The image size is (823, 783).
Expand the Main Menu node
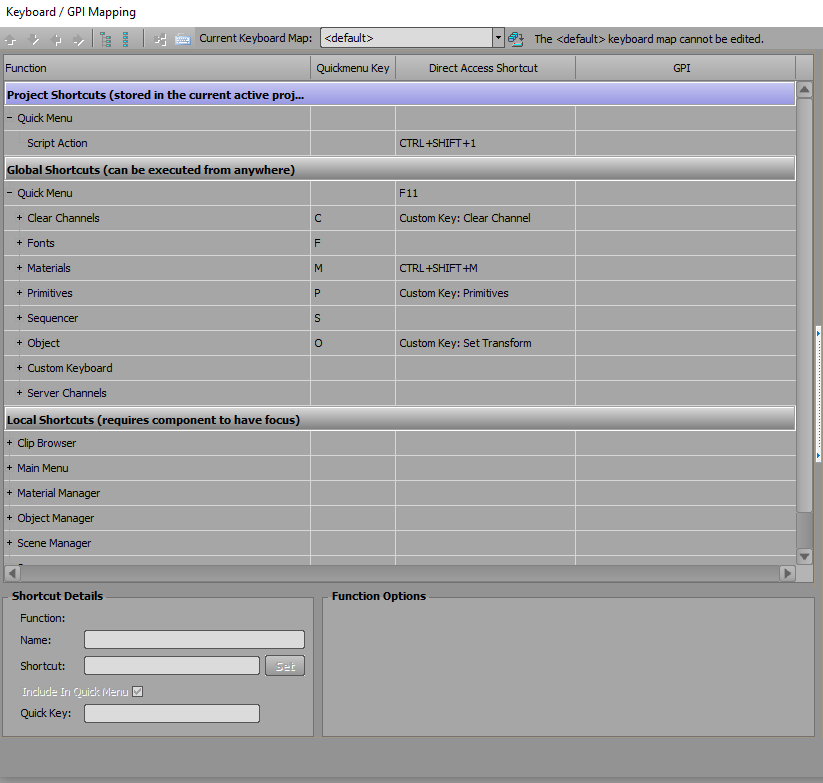point(9,468)
